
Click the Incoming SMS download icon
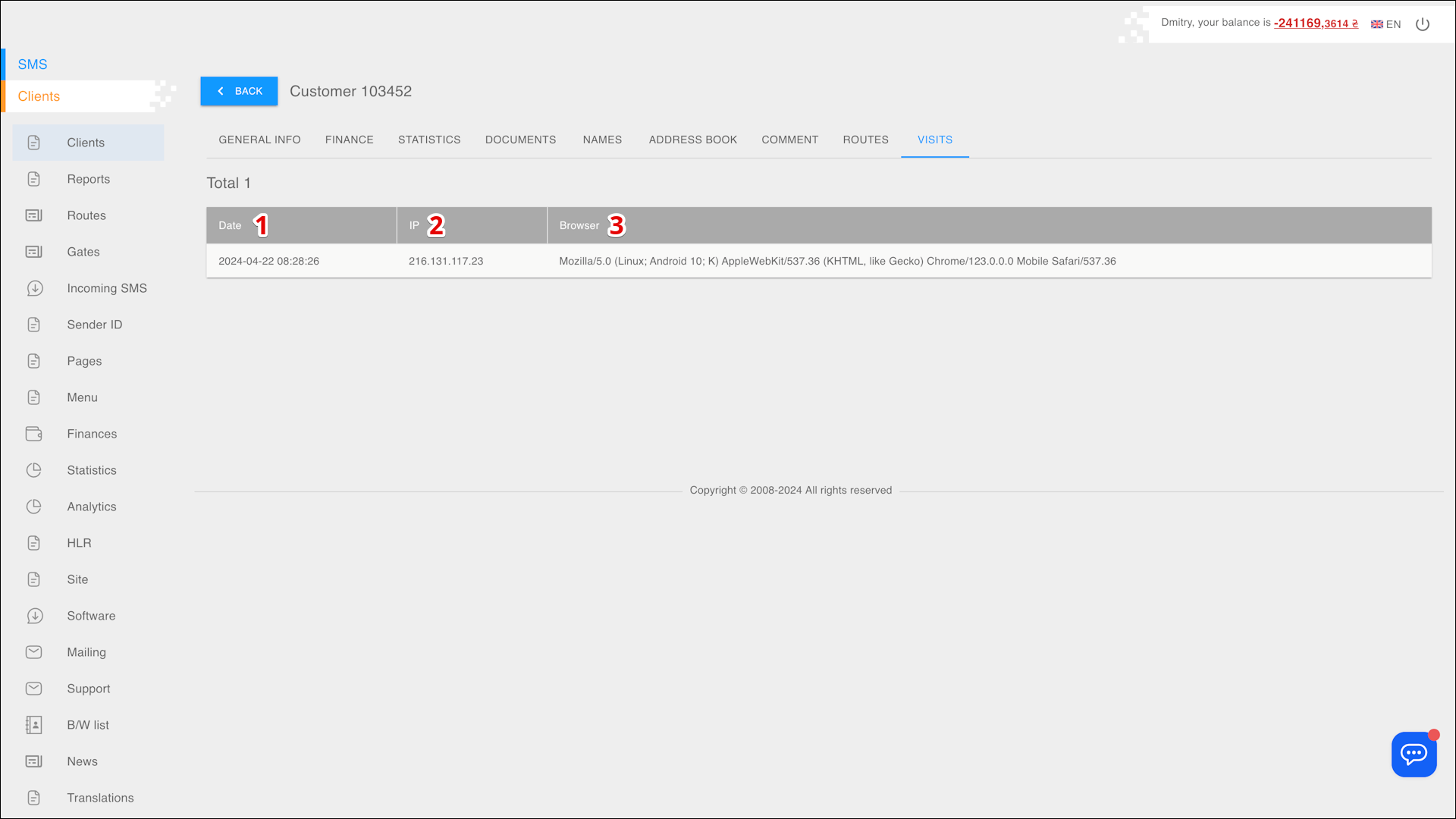[34, 288]
